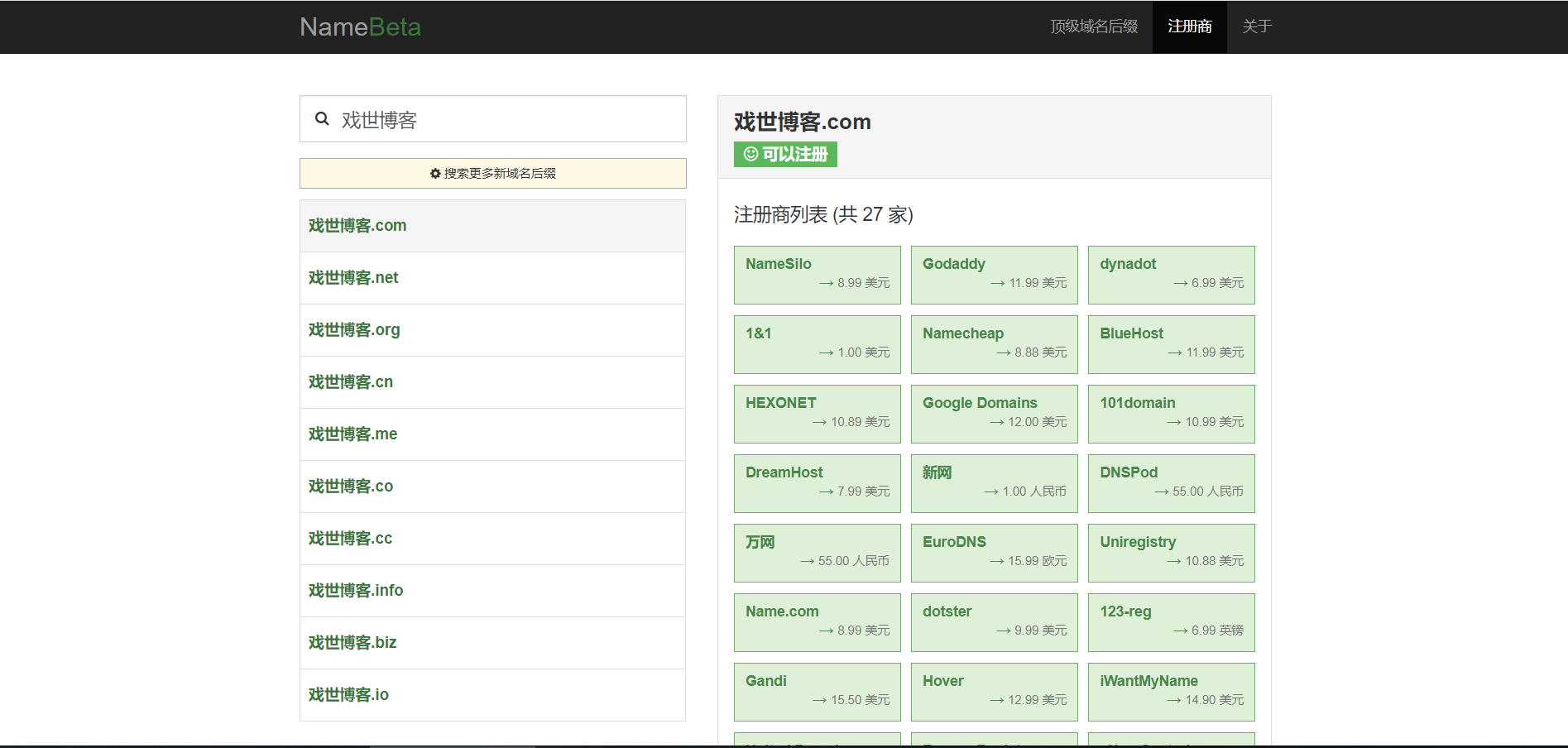Select 戏世博客.co in results list
Viewport: 1568px width, 748px height.
point(493,487)
